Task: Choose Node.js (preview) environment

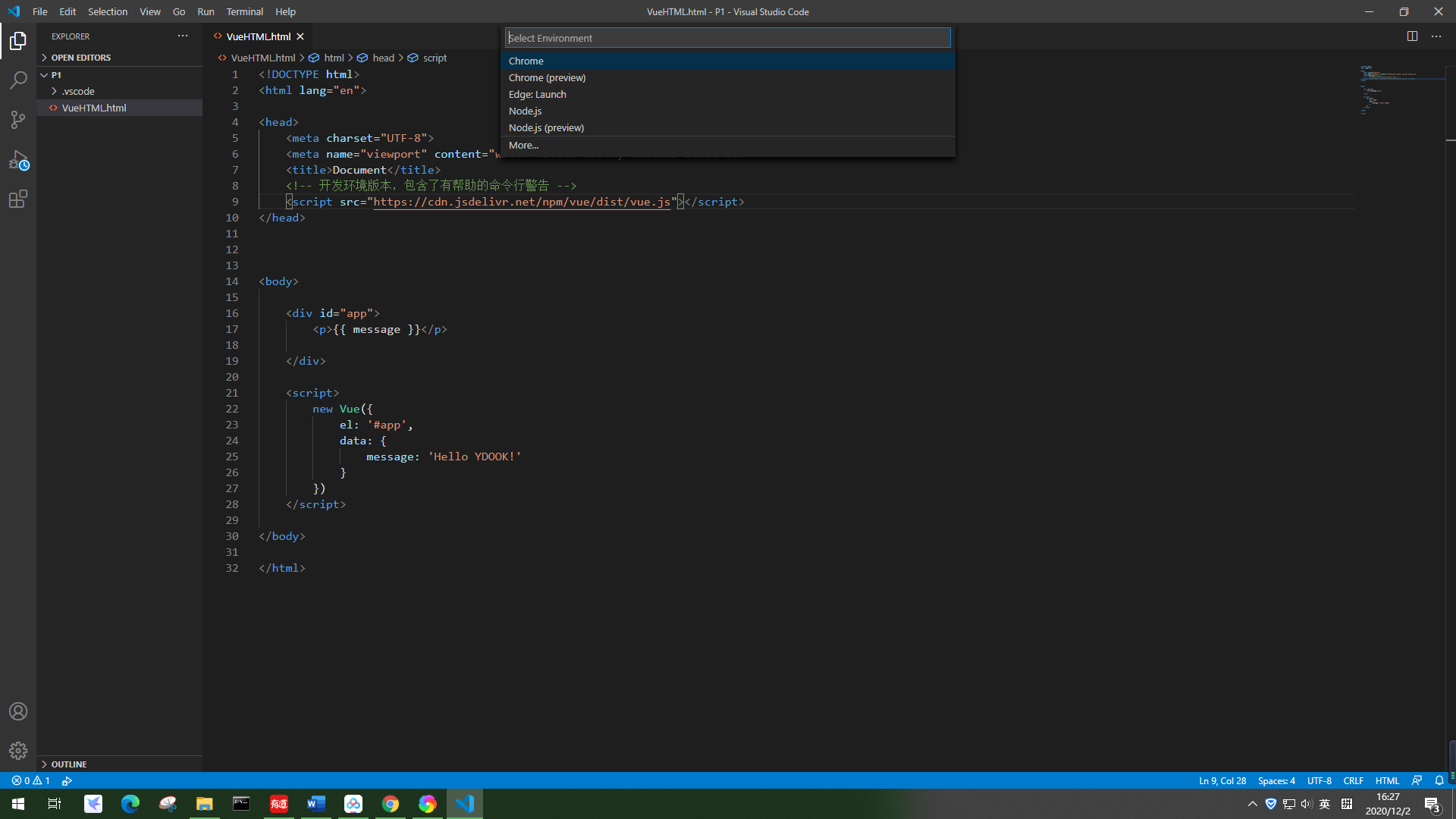Action: click(728, 127)
